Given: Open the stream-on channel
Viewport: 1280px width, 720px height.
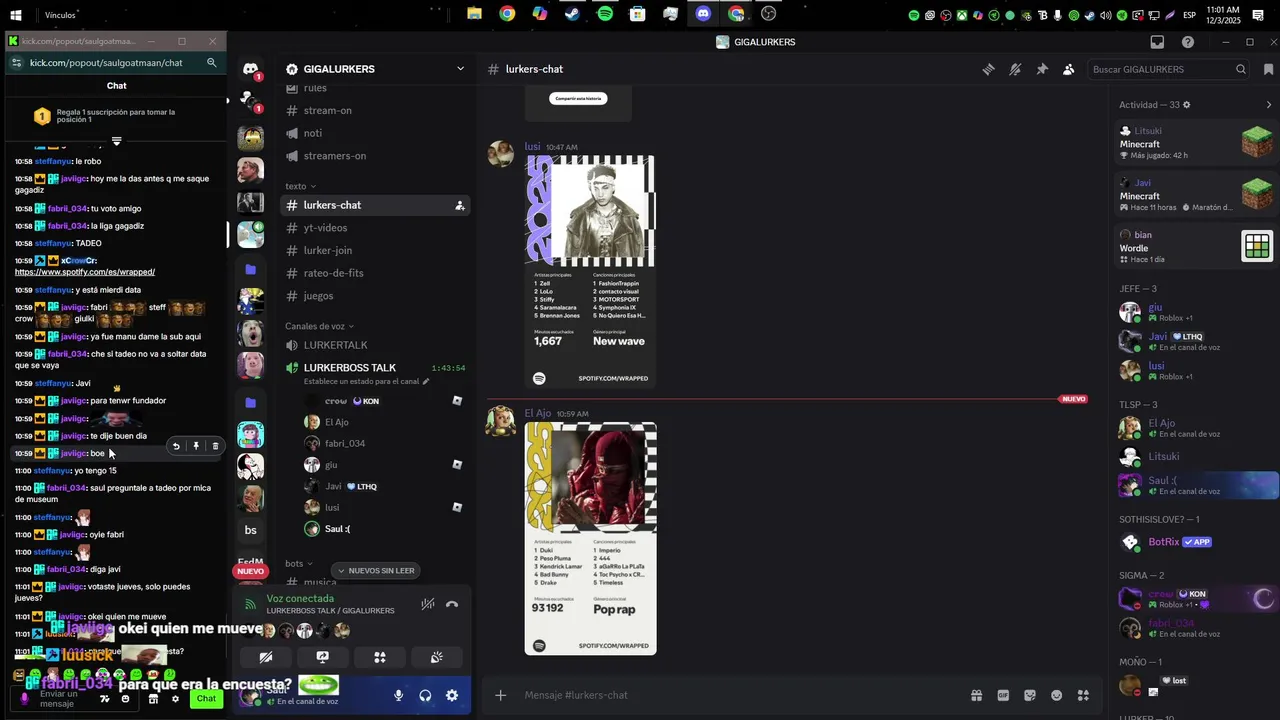Looking at the screenshot, I should [x=375, y=110].
